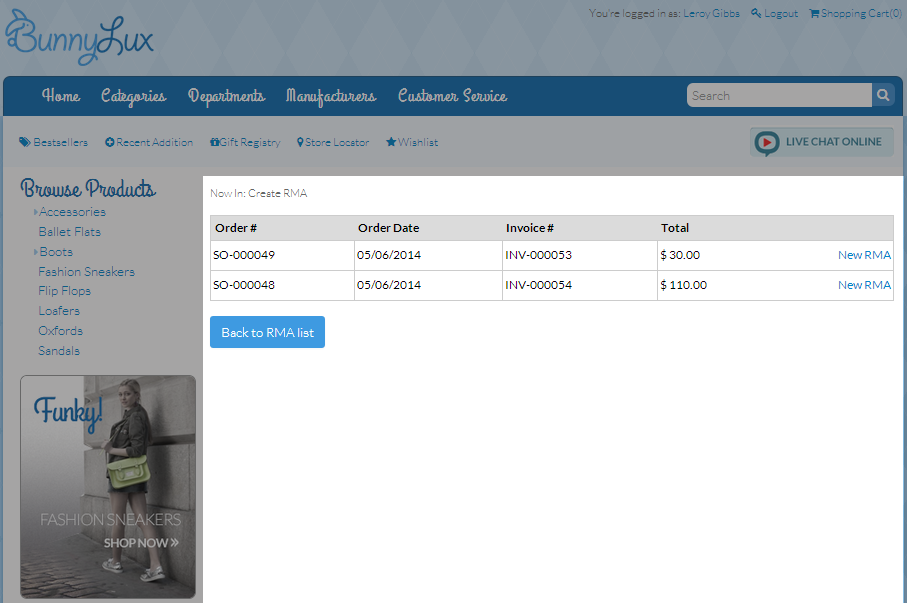Click the Logout key icon
907x603 pixels.
click(x=756, y=14)
